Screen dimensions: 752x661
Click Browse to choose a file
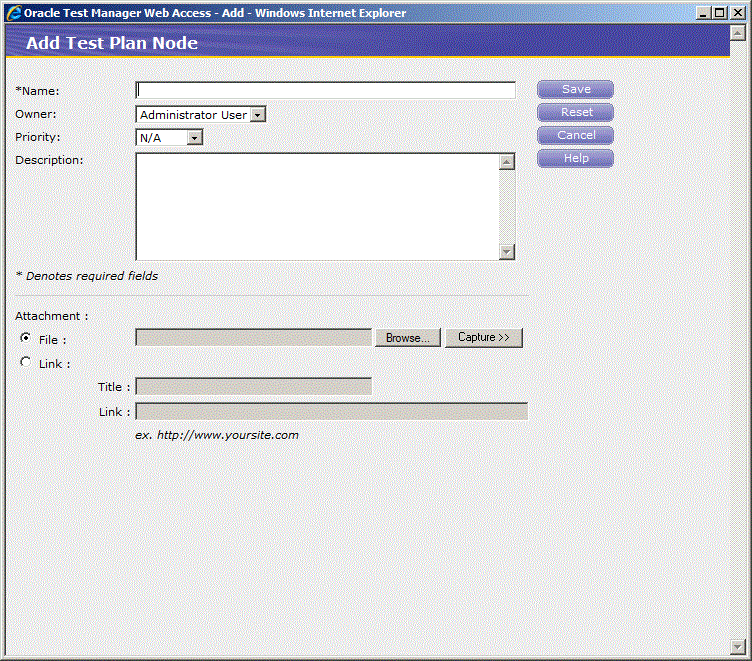[x=408, y=338]
